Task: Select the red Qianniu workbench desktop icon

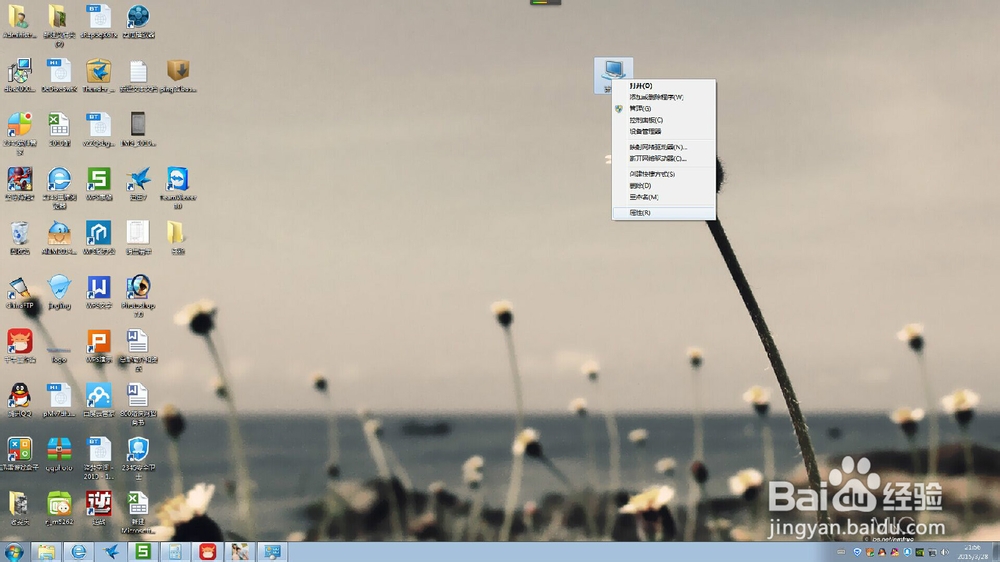Action: coord(19,346)
